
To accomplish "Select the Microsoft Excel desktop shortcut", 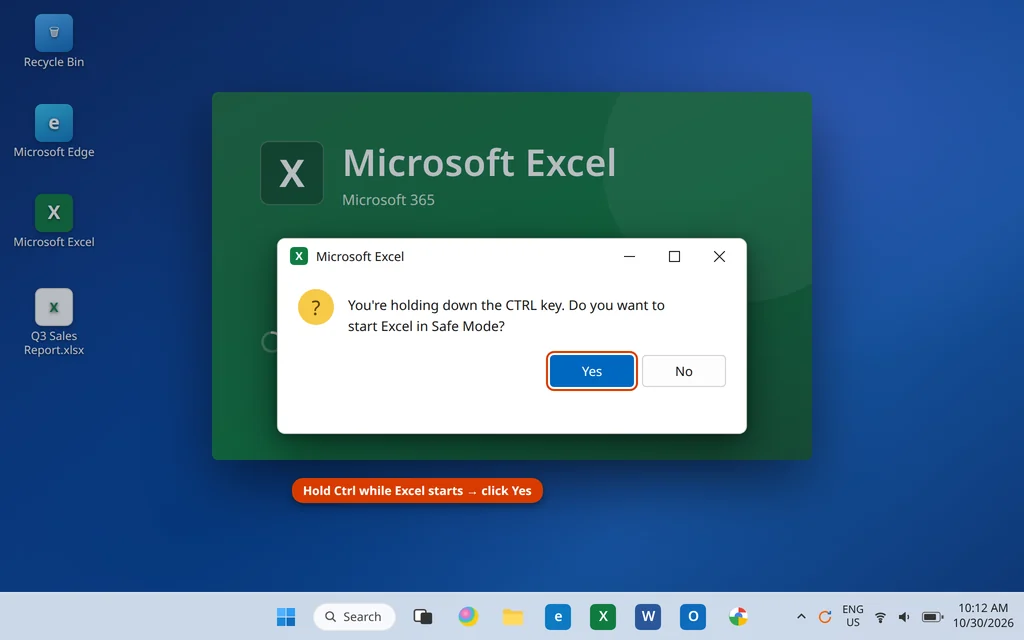I will point(54,221).
